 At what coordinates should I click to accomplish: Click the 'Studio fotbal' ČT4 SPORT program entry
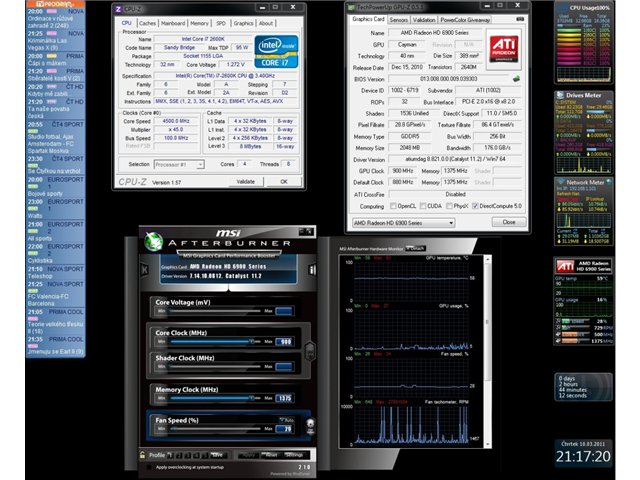click(x=56, y=138)
